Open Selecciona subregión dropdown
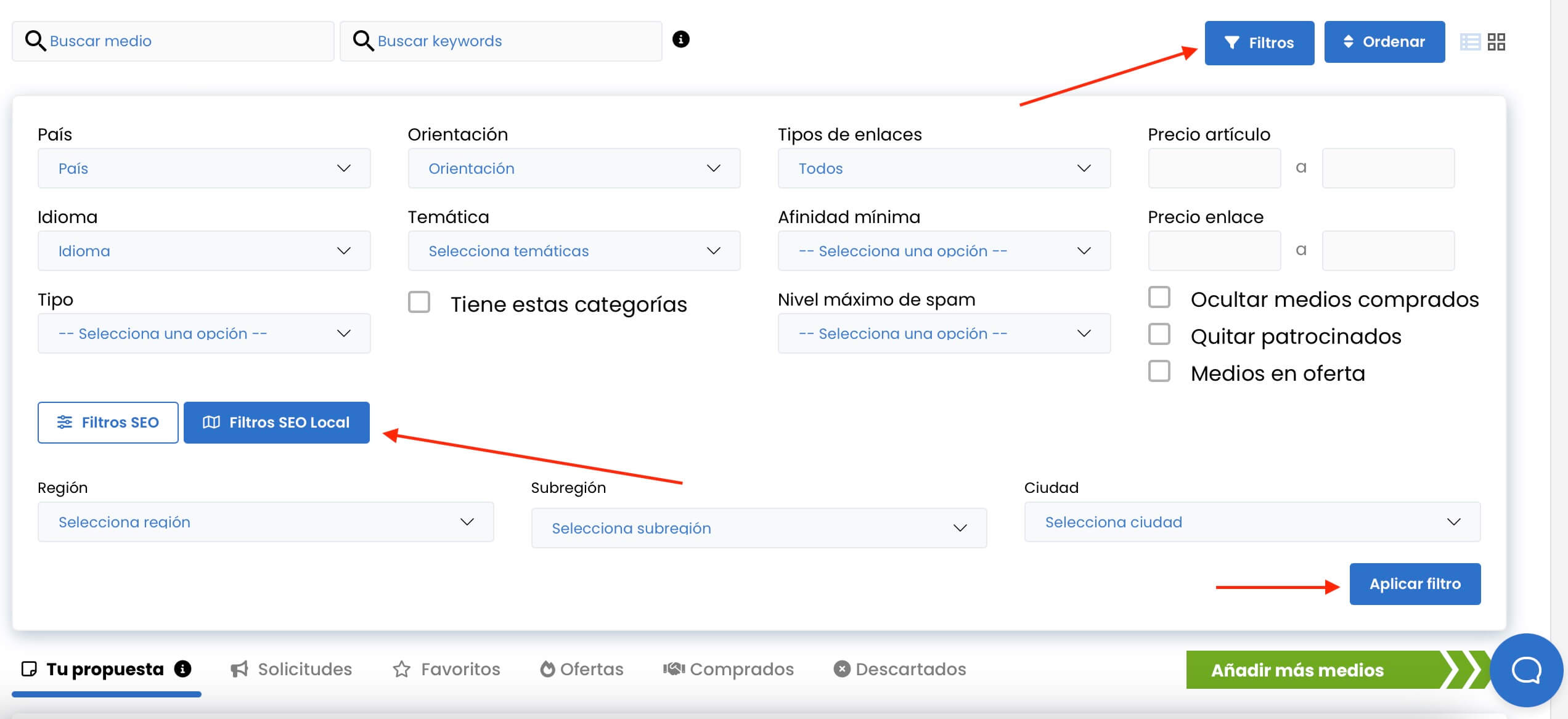This screenshot has height=719, width=1568. [x=759, y=528]
